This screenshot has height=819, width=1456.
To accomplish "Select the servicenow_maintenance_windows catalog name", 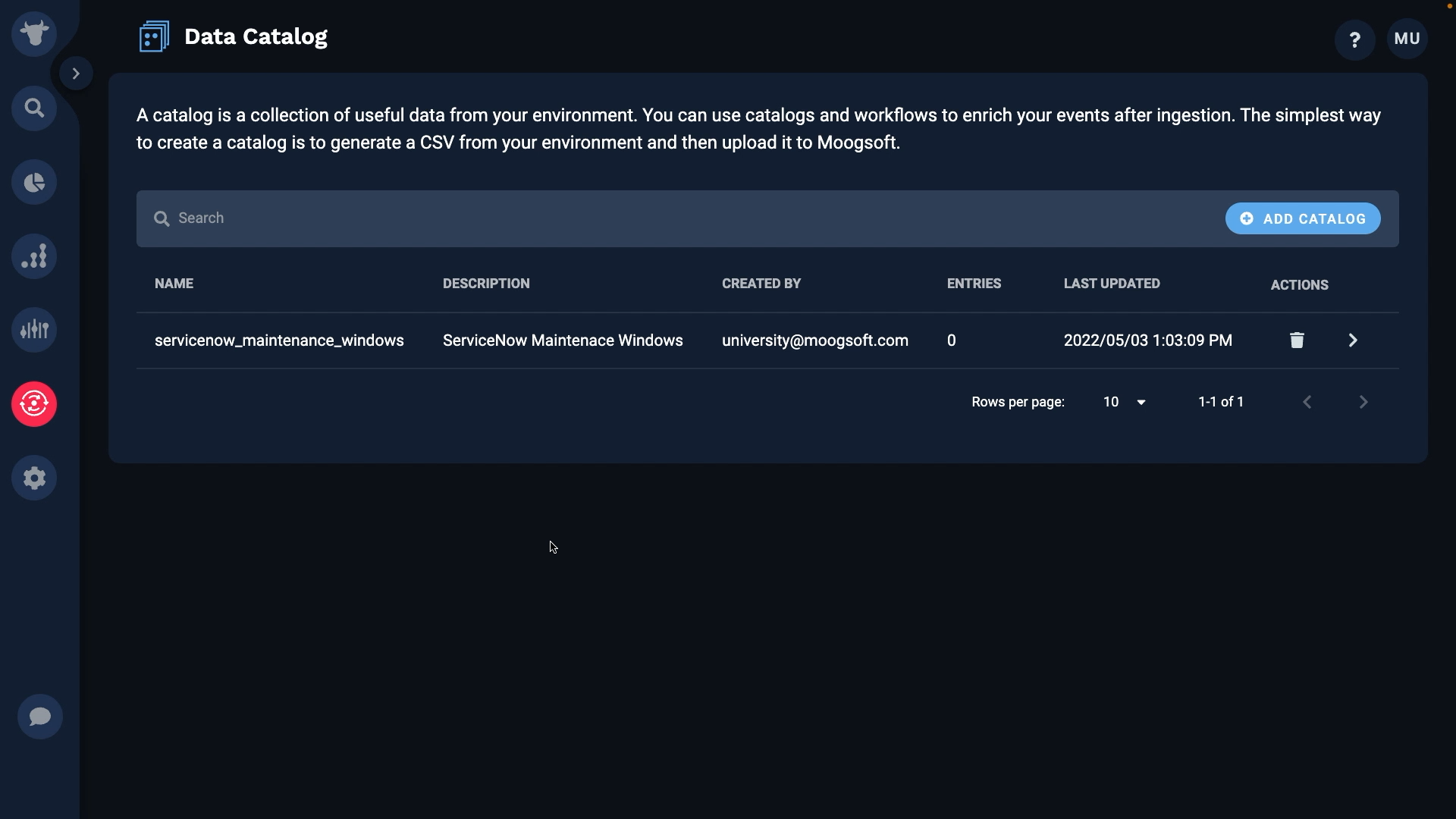I will coord(279,340).
